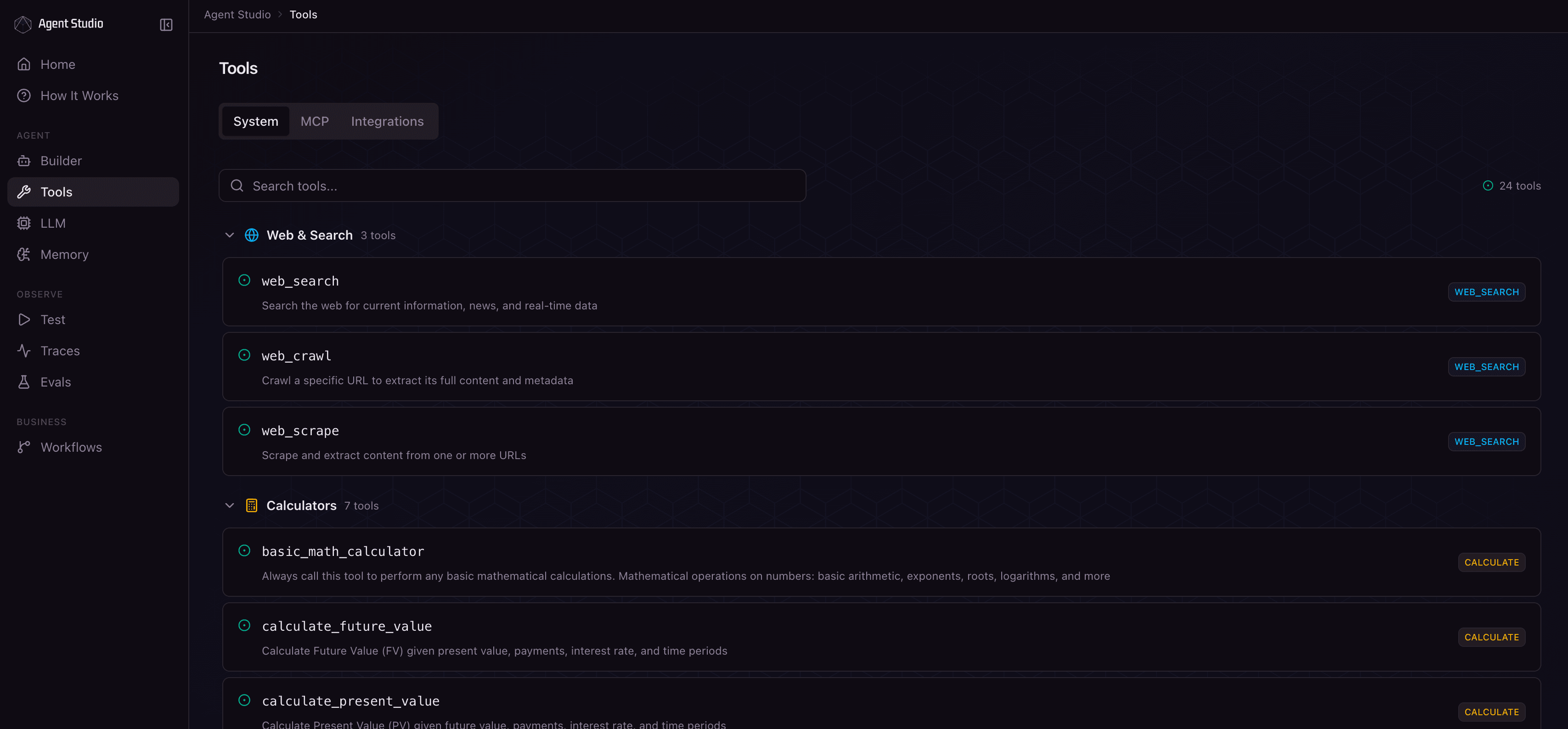Click the WEB_SEARCH tag on web_scrape
Screen dimensions: 1568x729
(x=1486, y=442)
